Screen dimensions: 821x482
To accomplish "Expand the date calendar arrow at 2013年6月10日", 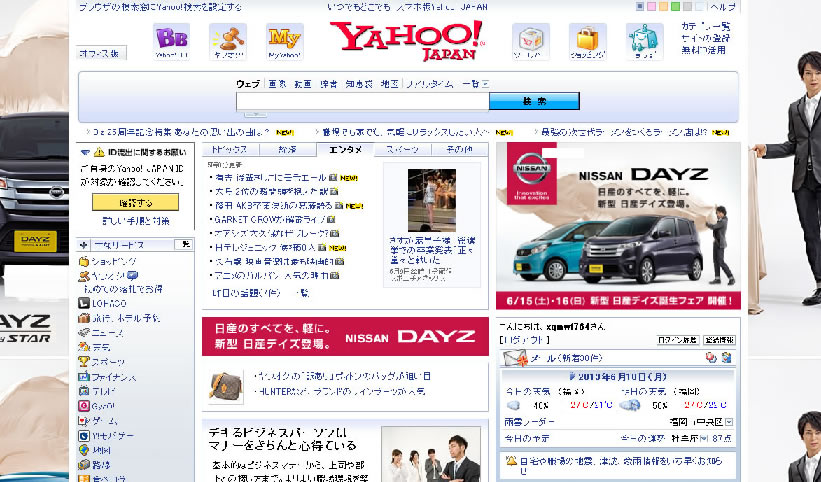I will click(x=572, y=376).
